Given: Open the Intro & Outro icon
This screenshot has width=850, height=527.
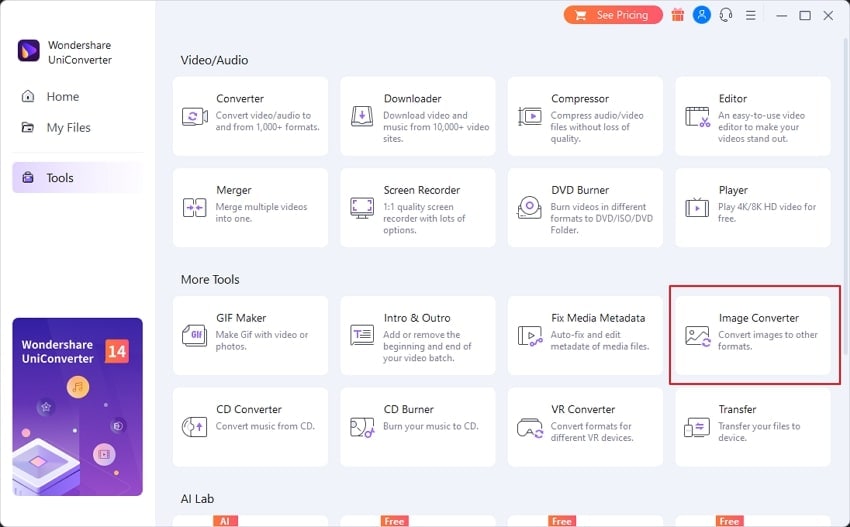Looking at the screenshot, I should pos(362,335).
